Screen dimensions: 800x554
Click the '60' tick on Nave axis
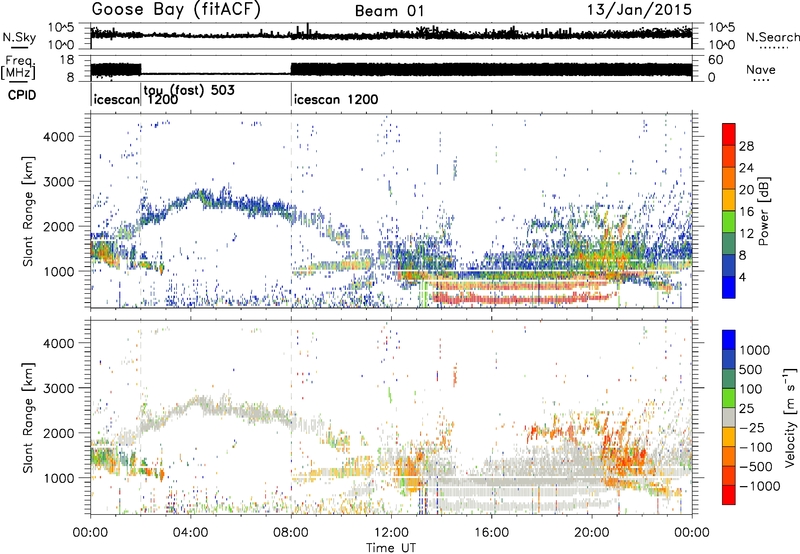pyautogui.click(x=716, y=60)
